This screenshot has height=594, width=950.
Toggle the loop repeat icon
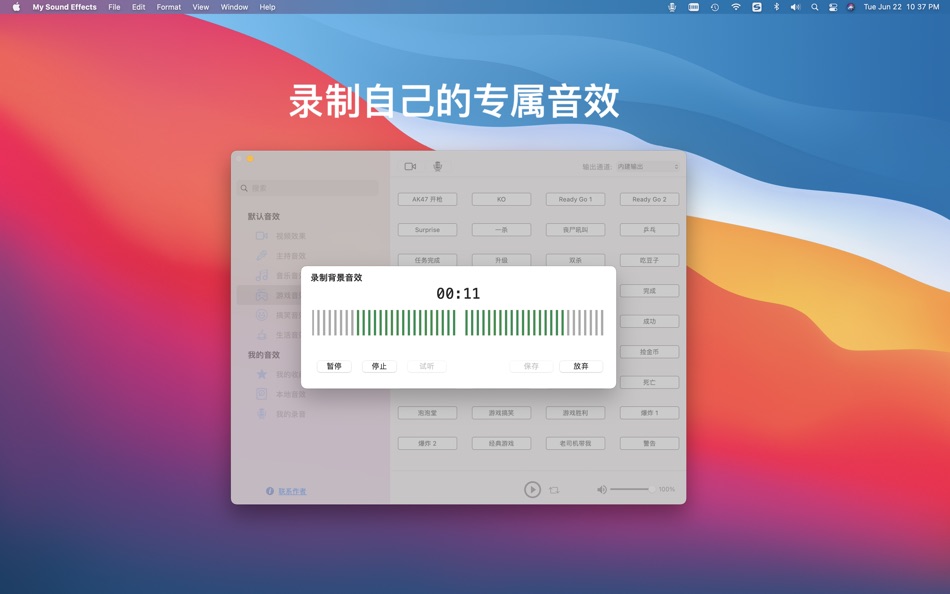(x=554, y=490)
